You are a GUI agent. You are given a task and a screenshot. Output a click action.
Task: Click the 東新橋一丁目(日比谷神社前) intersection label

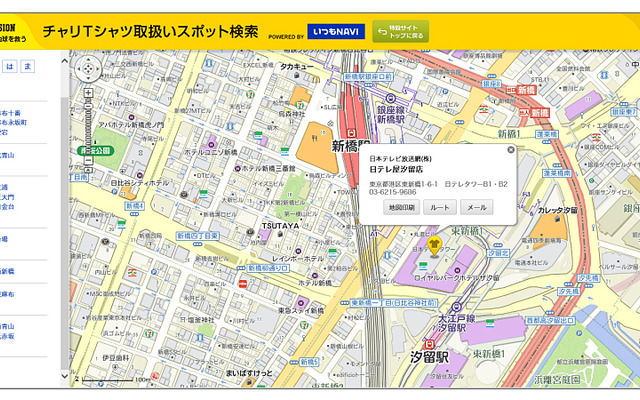point(394,303)
